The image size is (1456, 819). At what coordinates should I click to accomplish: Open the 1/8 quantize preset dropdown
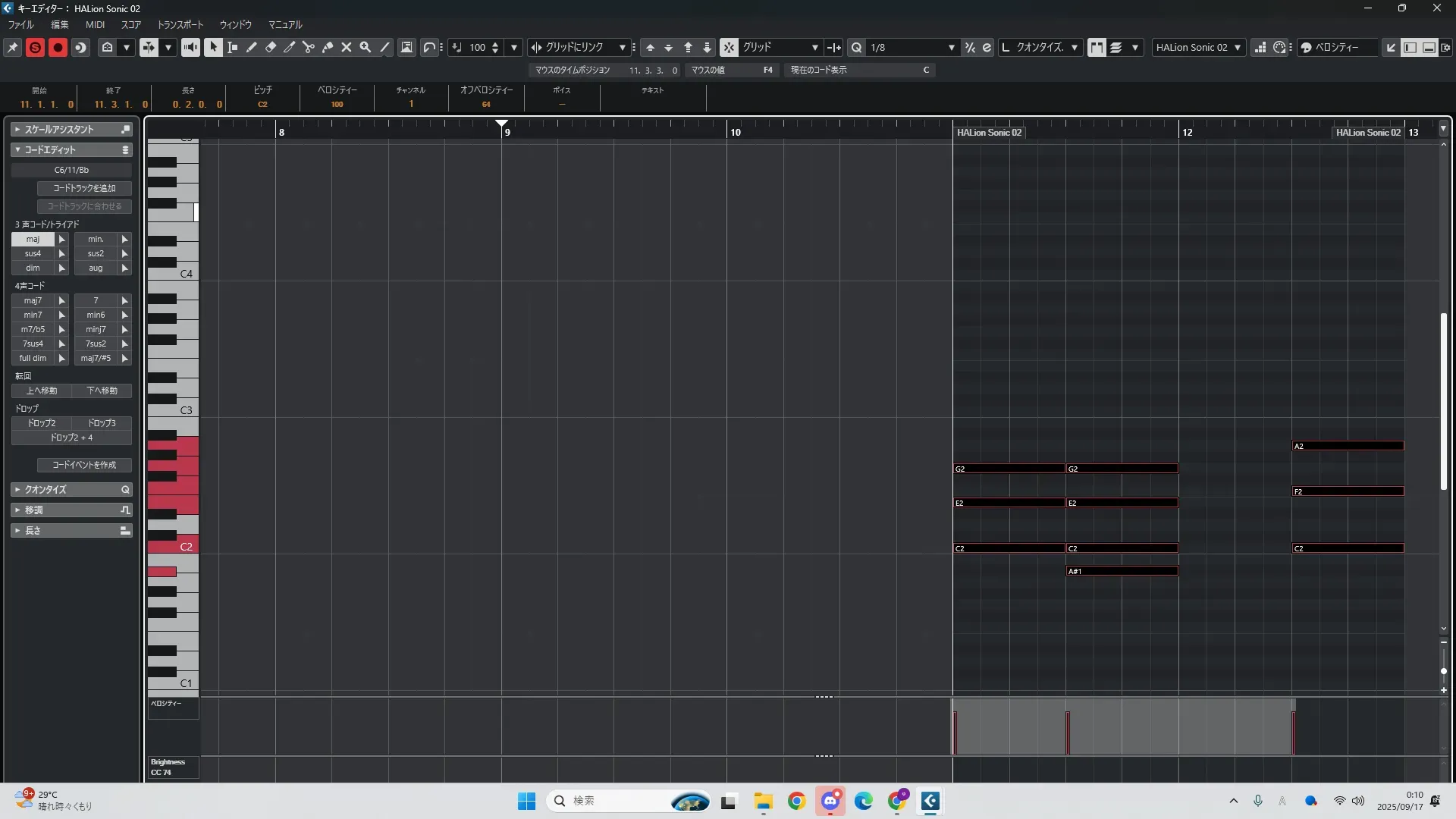[x=951, y=47]
